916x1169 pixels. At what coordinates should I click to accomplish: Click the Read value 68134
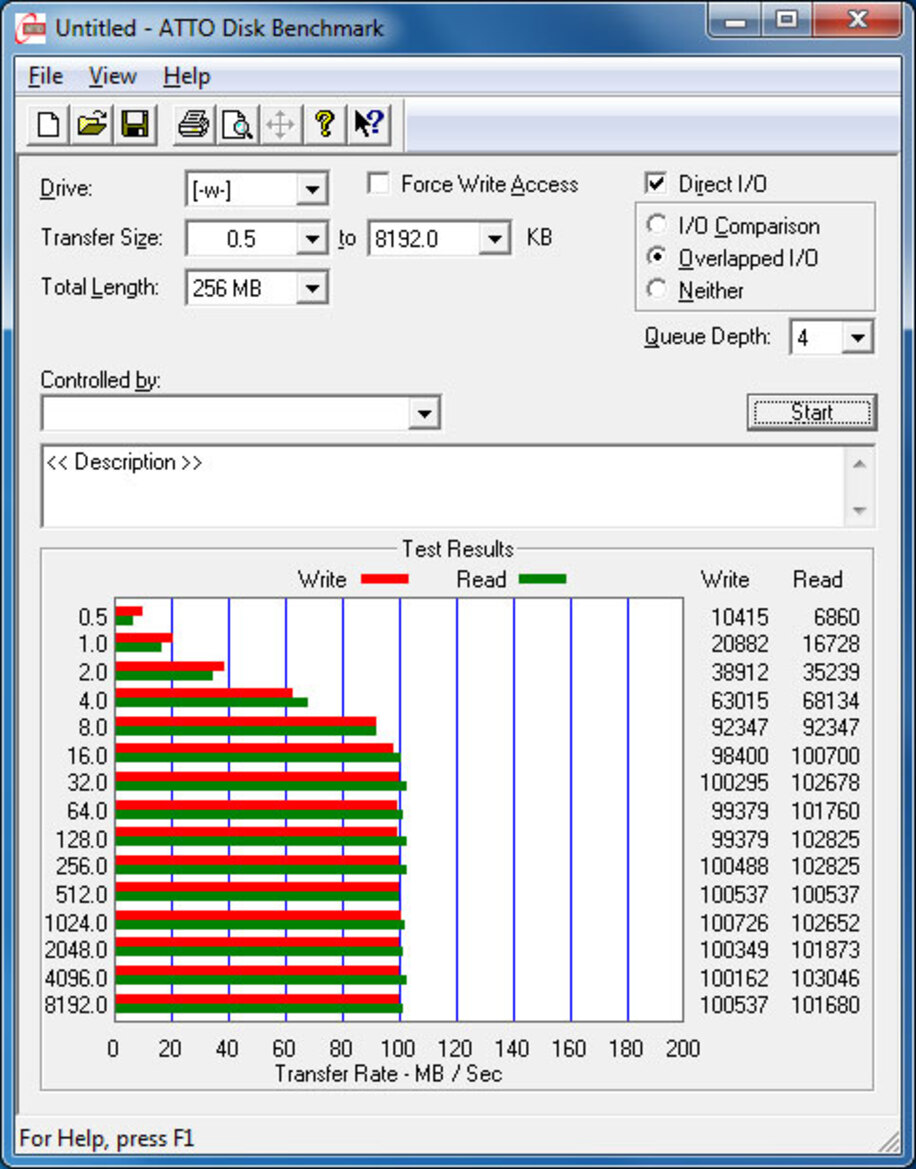[831, 700]
